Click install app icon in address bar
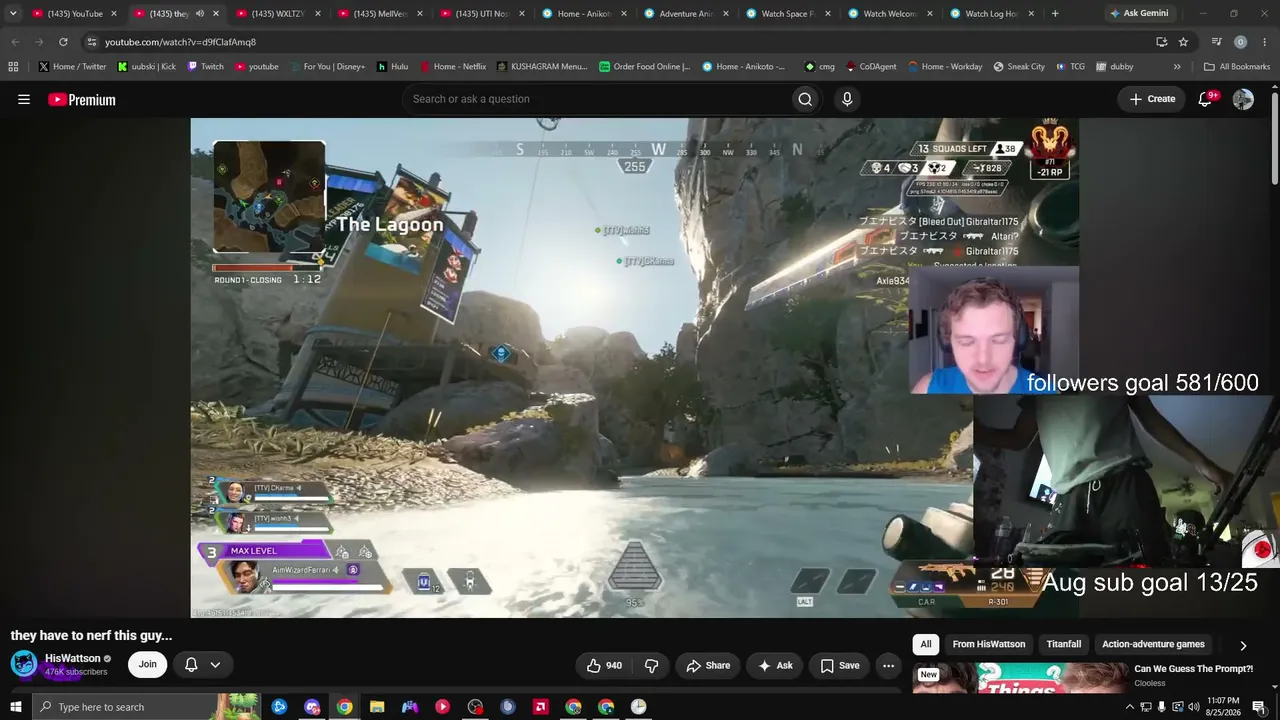Image resolution: width=1280 pixels, height=720 pixels. tap(1161, 42)
